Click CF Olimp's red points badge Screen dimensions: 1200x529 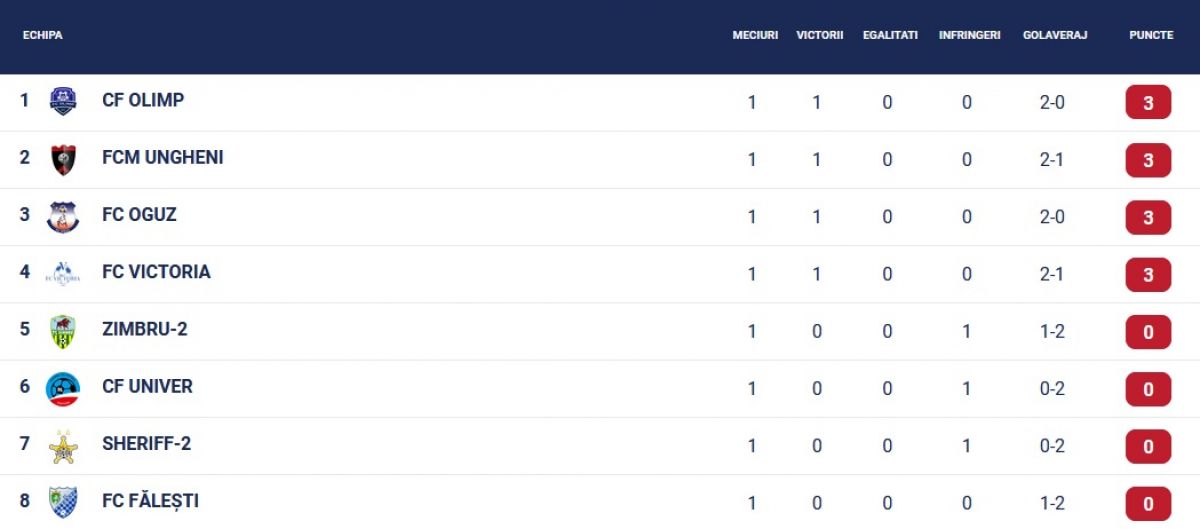click(x=1148, y=103)
